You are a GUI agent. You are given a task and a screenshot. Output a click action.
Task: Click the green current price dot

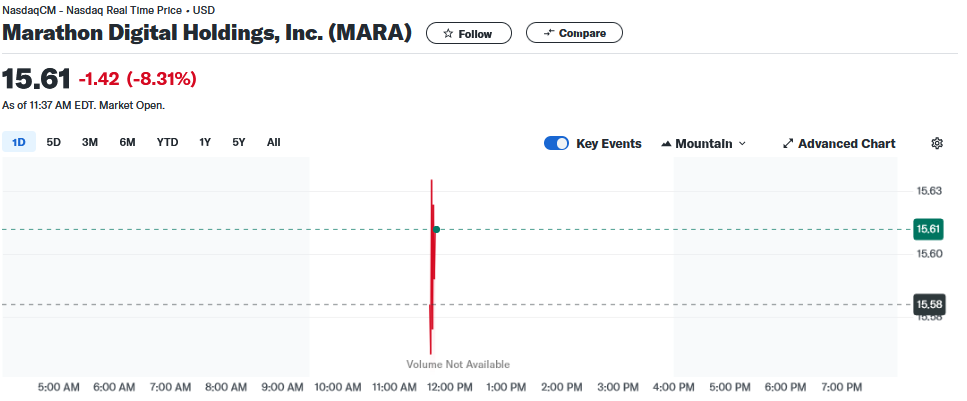[437, 229]
